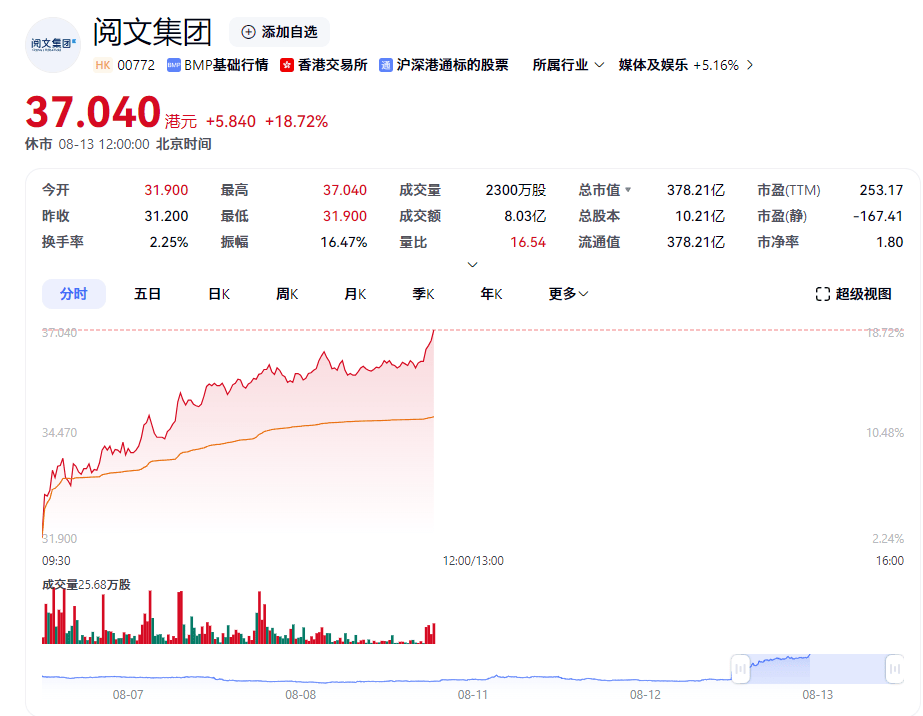This screenshot has width=923, height=716.
Task: Select the 分时 chart tab
Action: pos(74,294)
